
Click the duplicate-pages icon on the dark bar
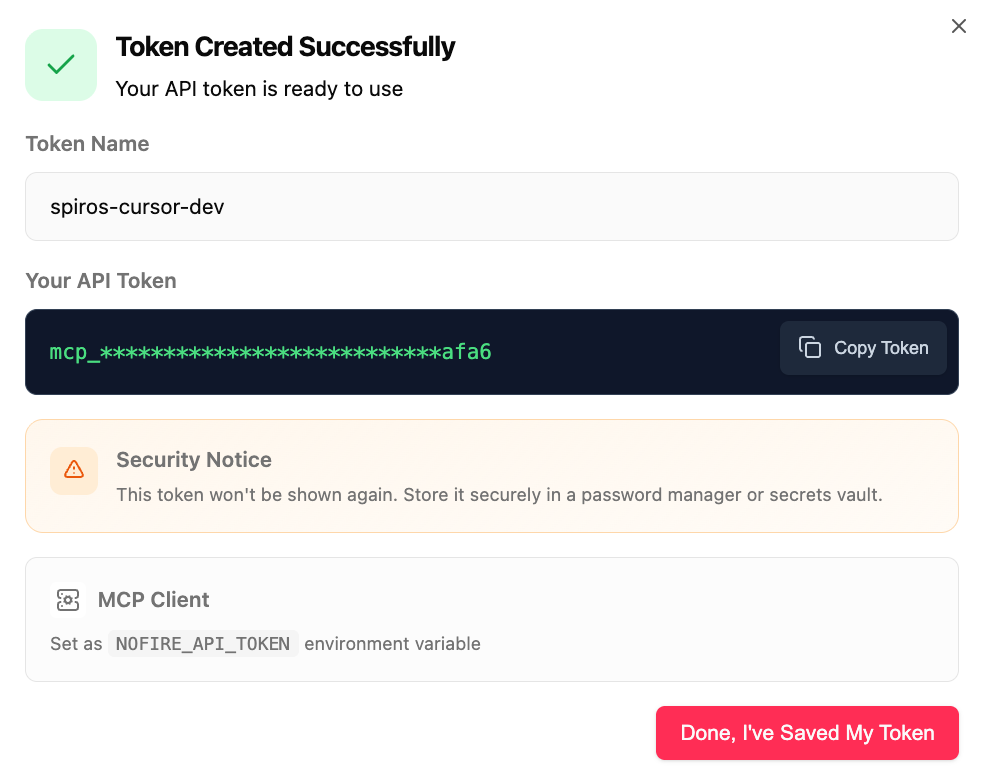(811, 347)
